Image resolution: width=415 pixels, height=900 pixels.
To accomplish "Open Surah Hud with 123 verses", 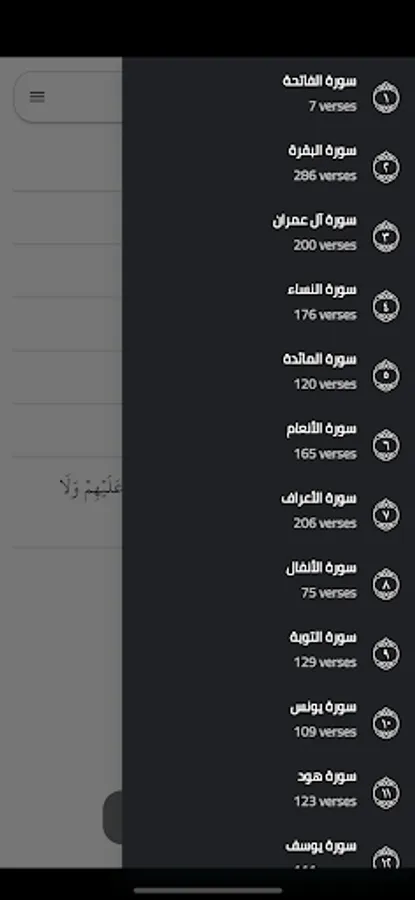I will (x=269, y=789).
